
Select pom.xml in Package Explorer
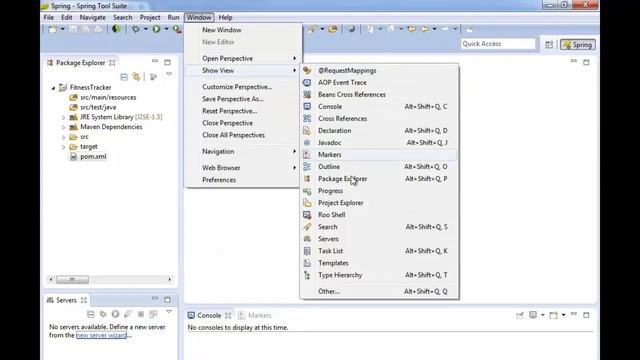coord(93,156)
